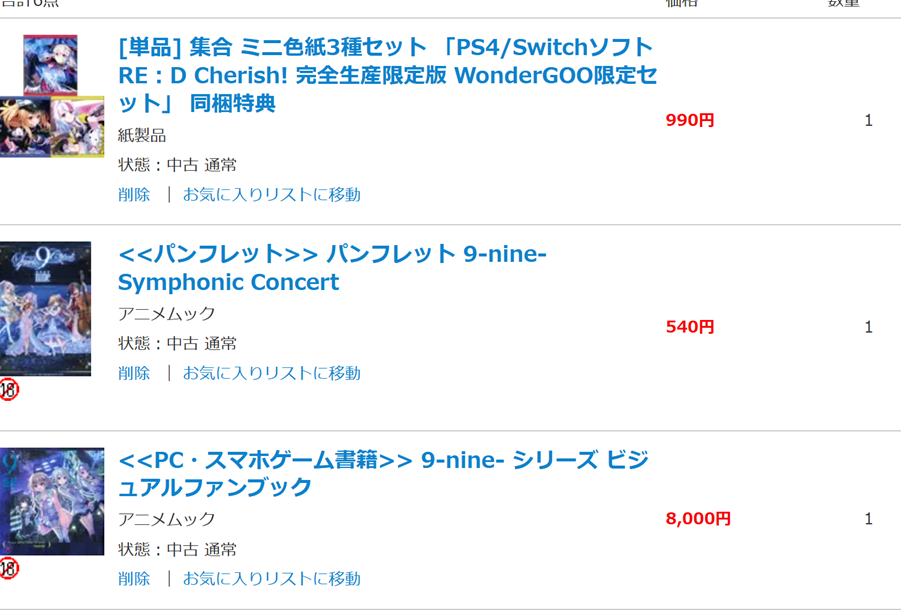This screenshot has width=901, height=610.
Task: Click the 540円 price
Action: click(x=690, y=327)
